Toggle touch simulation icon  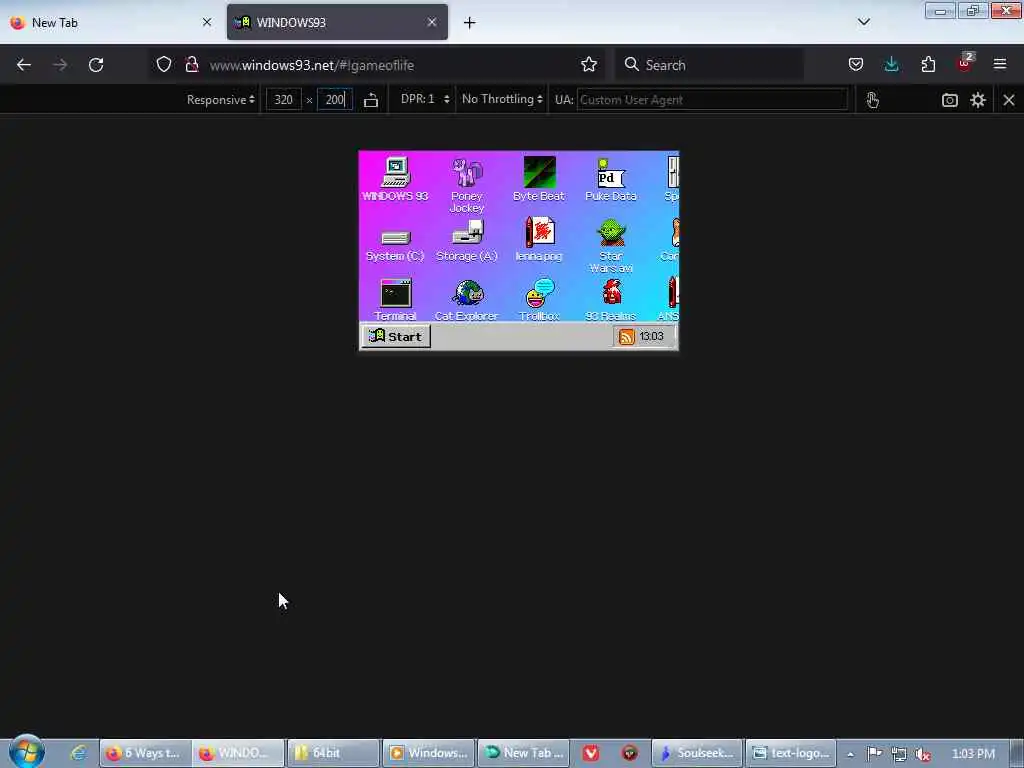(x=872, y=100)
